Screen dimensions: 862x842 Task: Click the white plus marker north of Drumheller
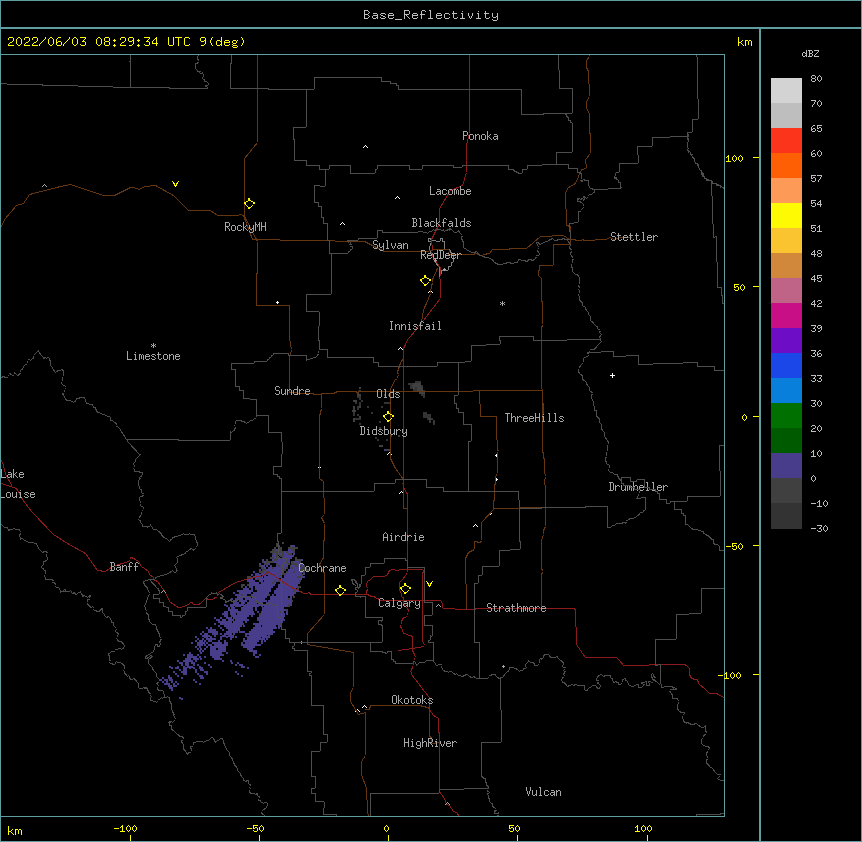[612, 375]
